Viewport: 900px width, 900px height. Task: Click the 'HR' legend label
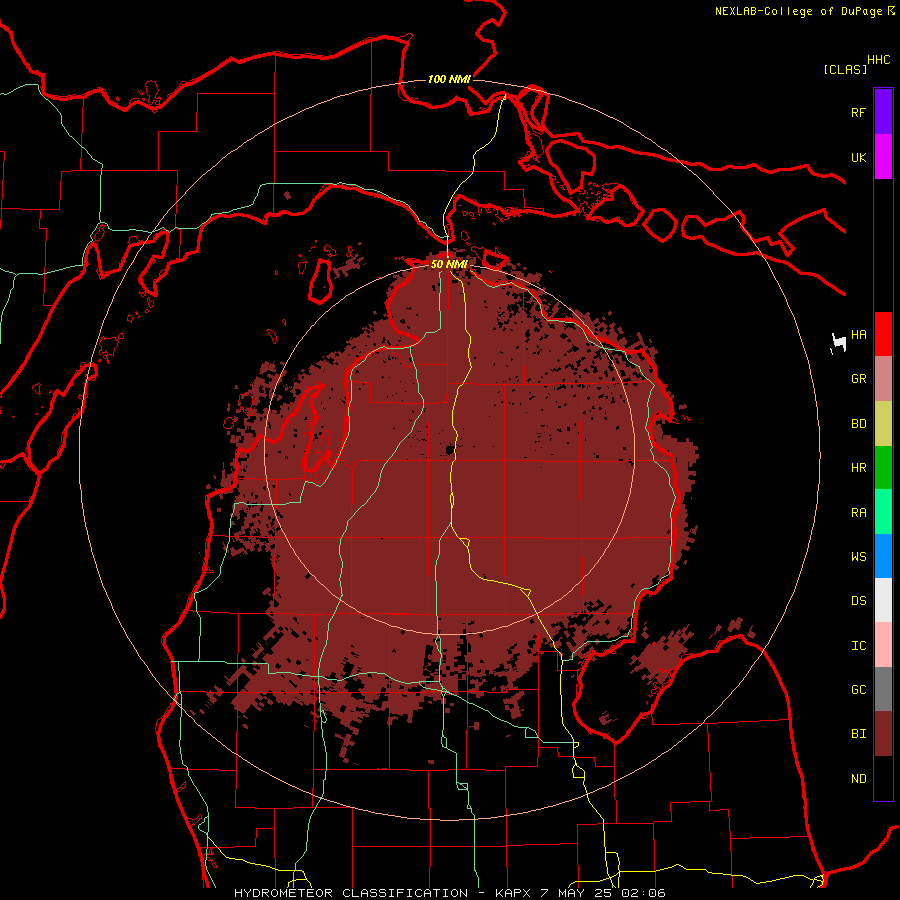[858, 468]
